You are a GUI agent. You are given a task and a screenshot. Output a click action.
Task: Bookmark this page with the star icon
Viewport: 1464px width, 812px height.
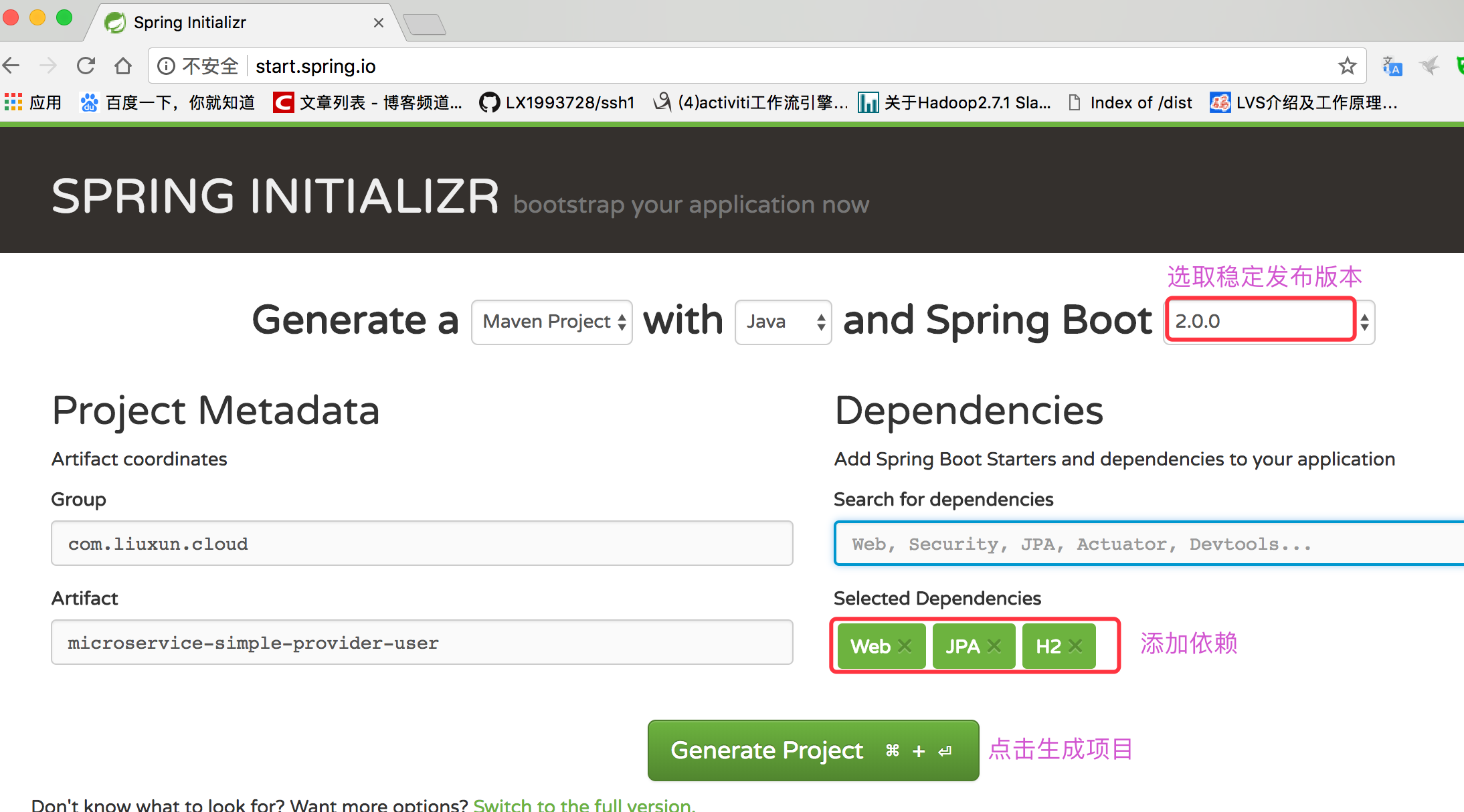(x=1347, y=66)
